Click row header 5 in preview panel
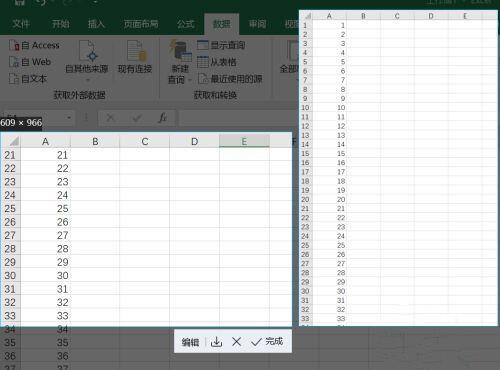 [305, 62]
